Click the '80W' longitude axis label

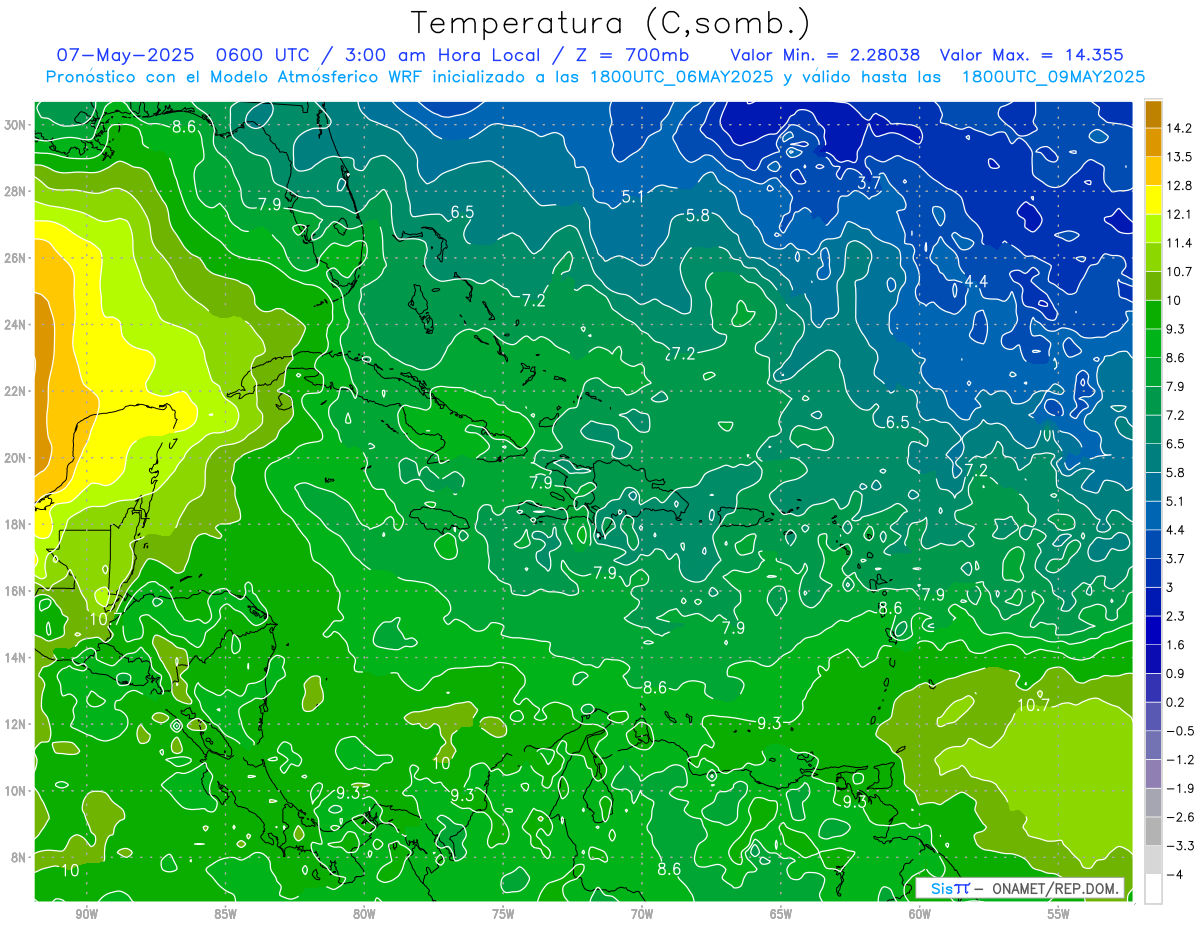pos(364,914)
